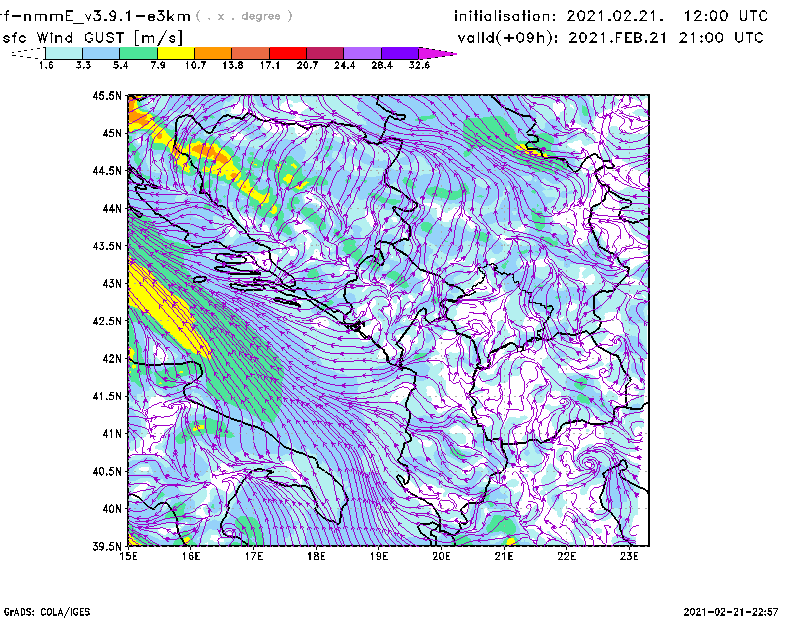Click the 41N latitude label
This screenshot has width=800, height=618.
[x=112, y=434]
